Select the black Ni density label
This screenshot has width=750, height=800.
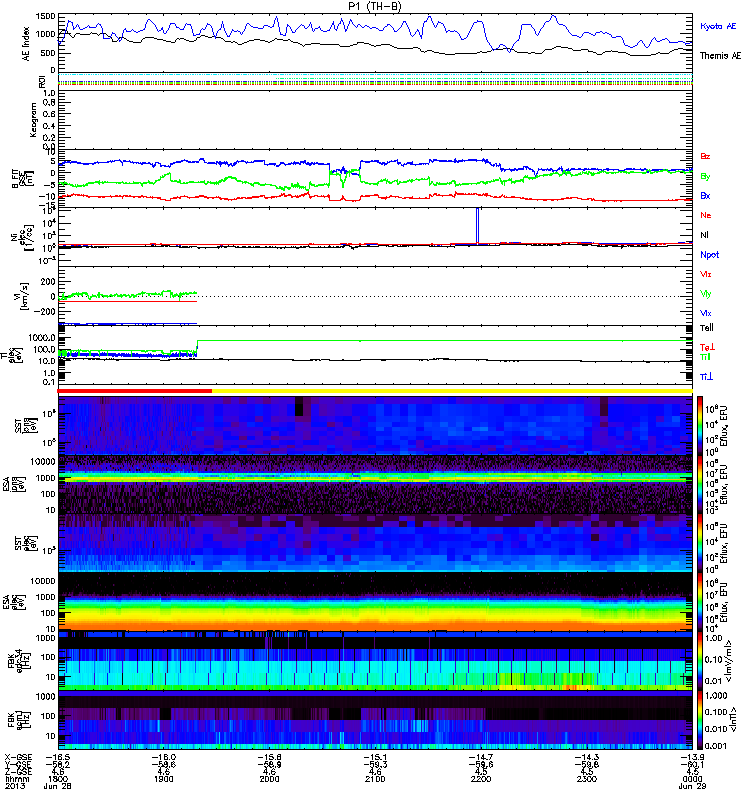click(x=704, y=235)
